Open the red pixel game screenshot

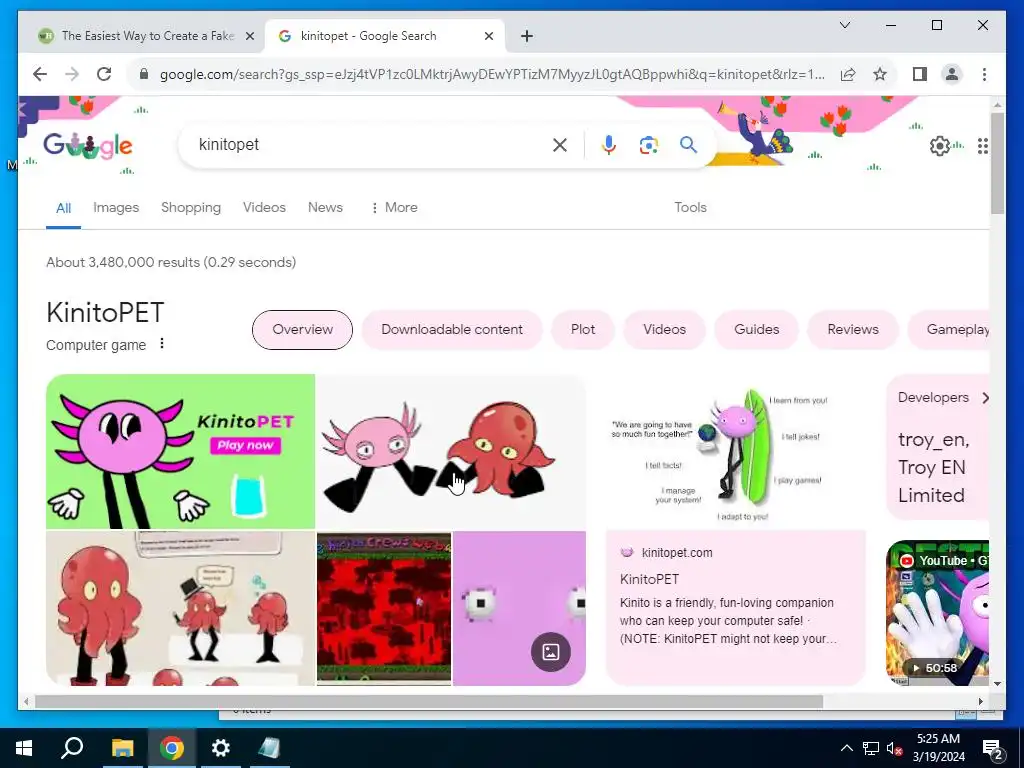384,609
